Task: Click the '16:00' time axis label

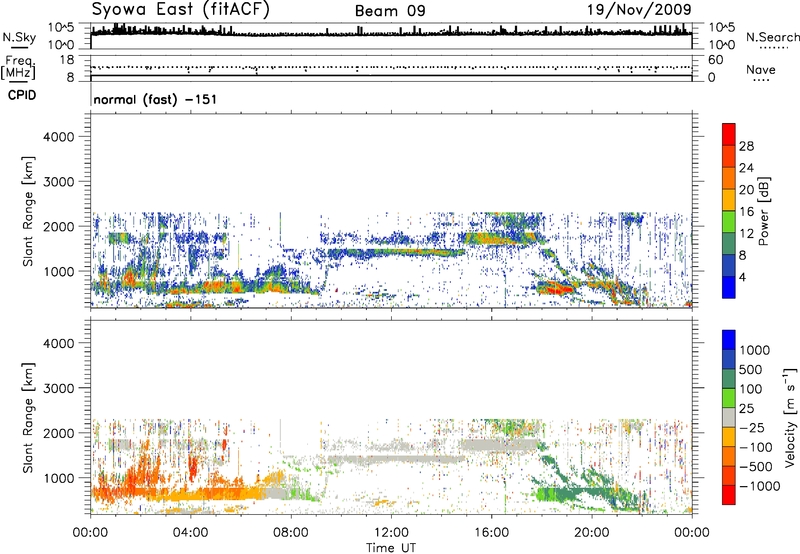Action: click(491, 533)
